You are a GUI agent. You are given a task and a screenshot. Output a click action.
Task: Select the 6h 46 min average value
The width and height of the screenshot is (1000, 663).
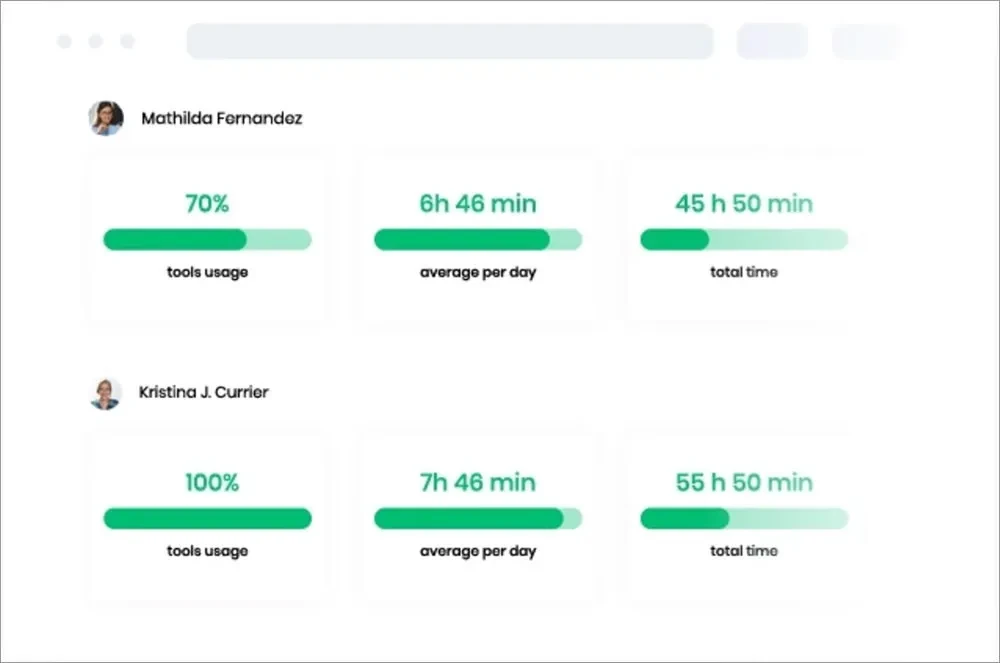tap(478, 204)
